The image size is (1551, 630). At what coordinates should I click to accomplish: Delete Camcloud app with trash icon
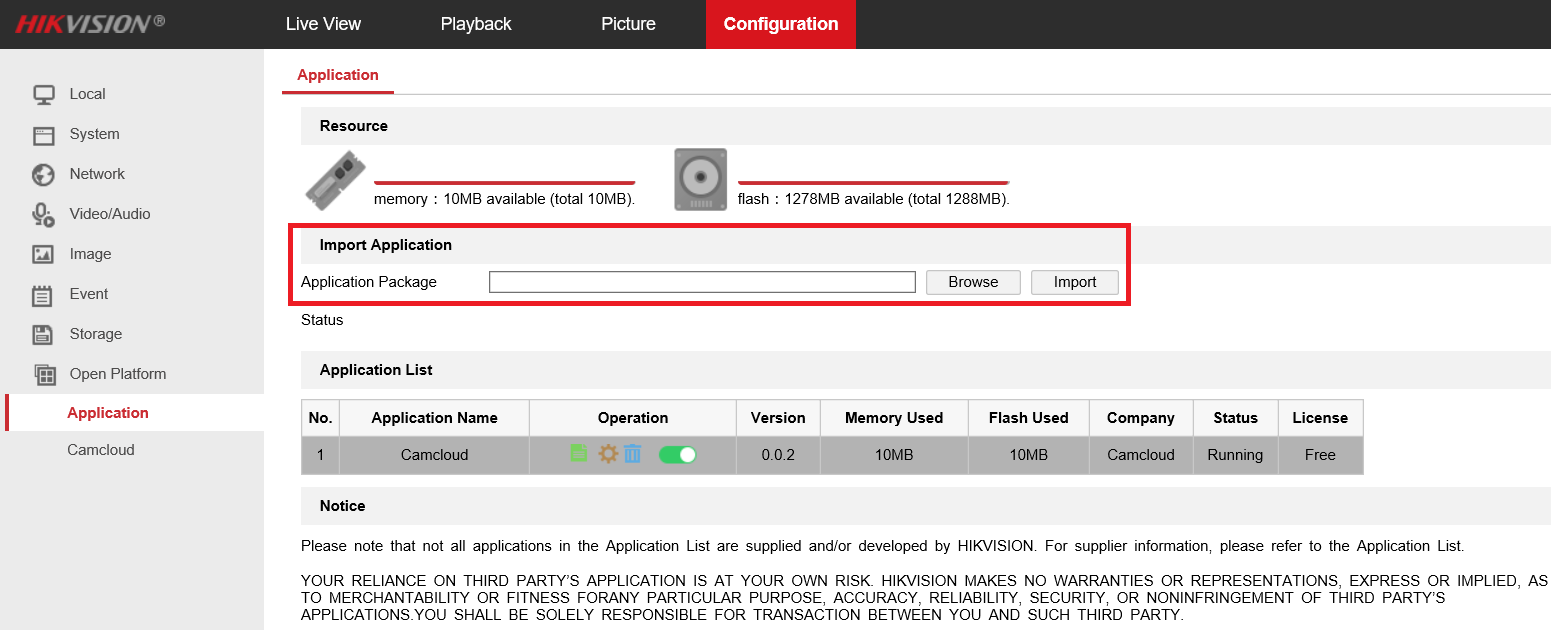click(632, 454)
